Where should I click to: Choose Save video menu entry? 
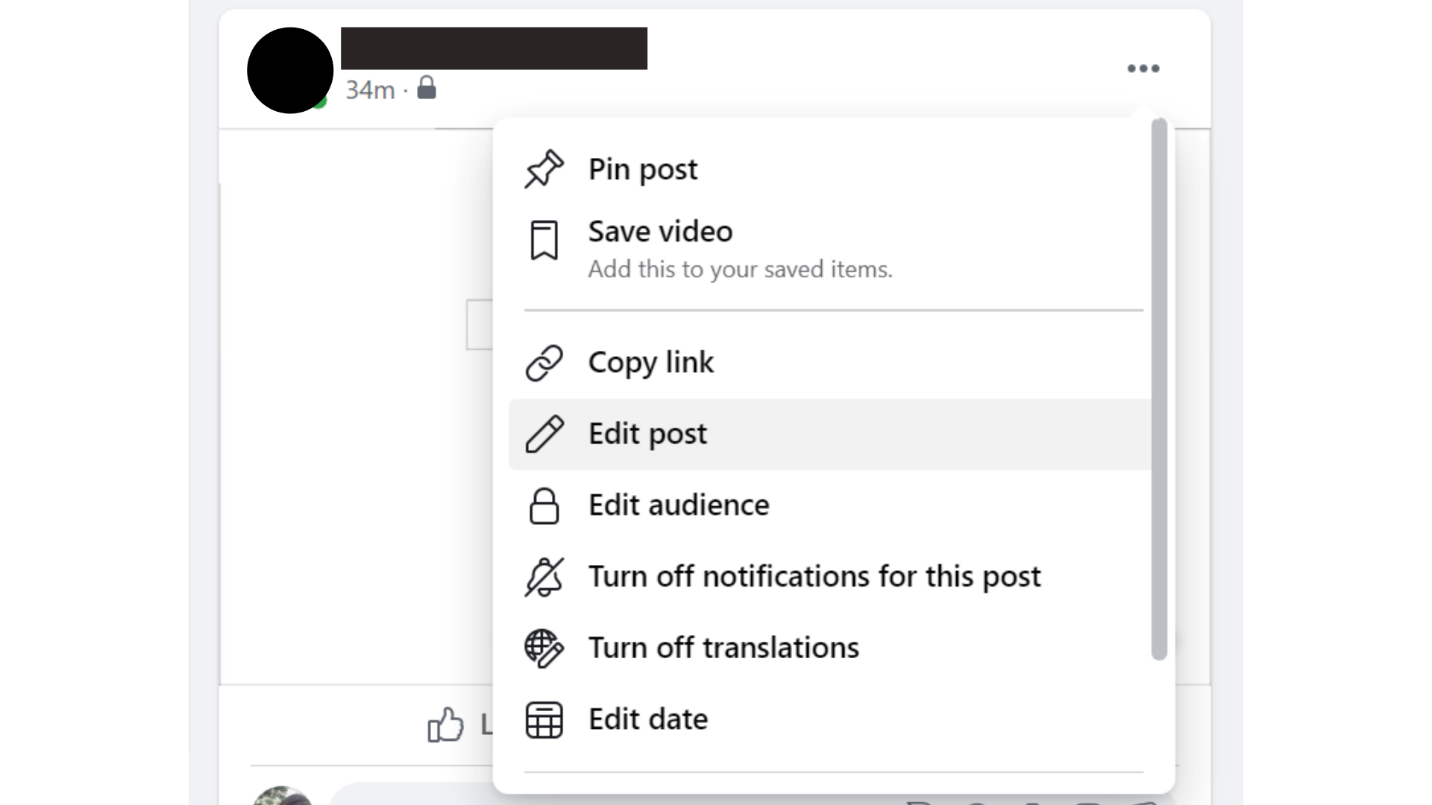pyautogui.click(x=660, y=232)
